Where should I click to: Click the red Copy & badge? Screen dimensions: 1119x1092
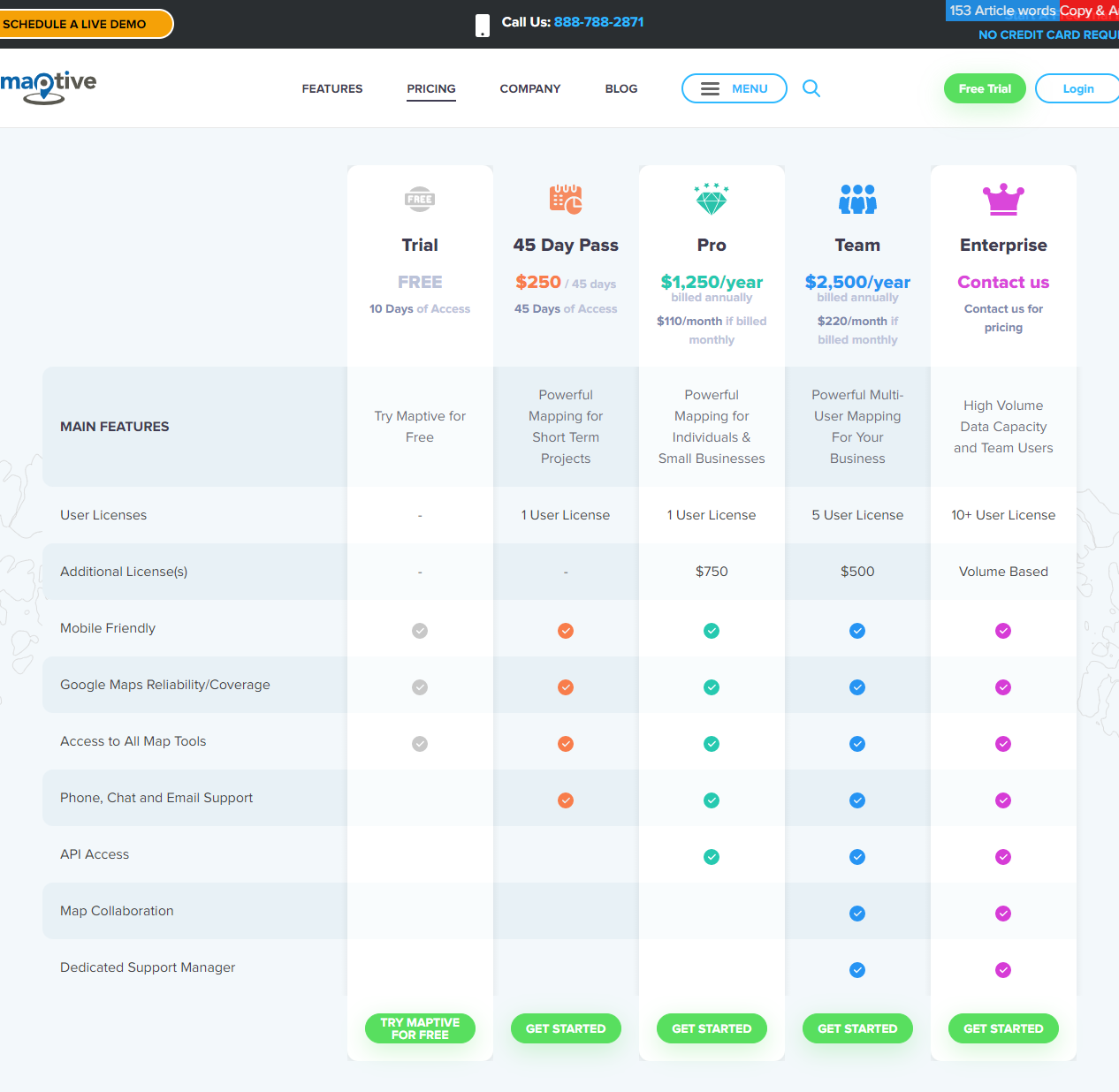click(1089, 11)
